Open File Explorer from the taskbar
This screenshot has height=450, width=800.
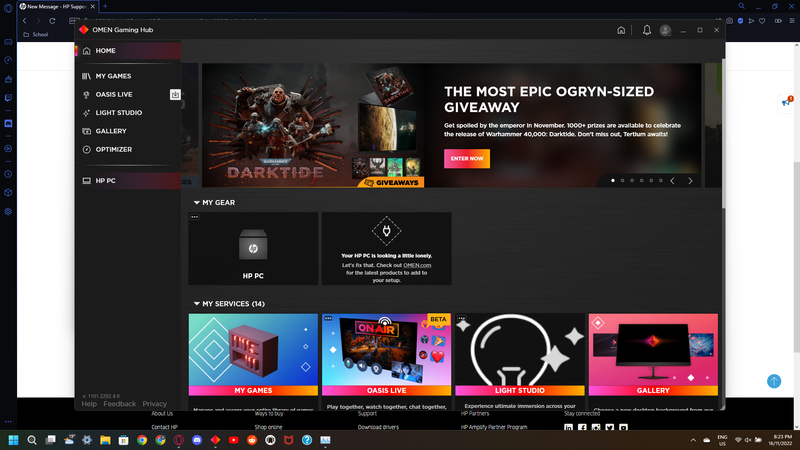[x=105, y=440]
